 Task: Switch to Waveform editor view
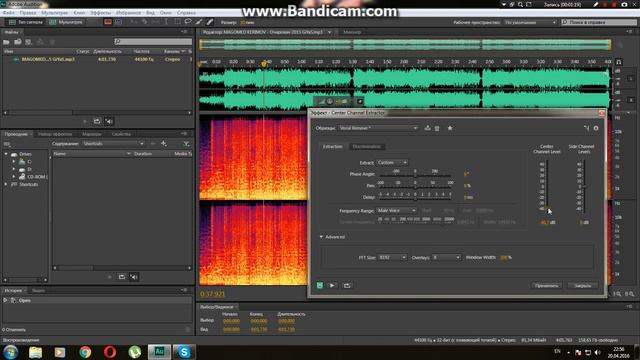tap(25, 22)
